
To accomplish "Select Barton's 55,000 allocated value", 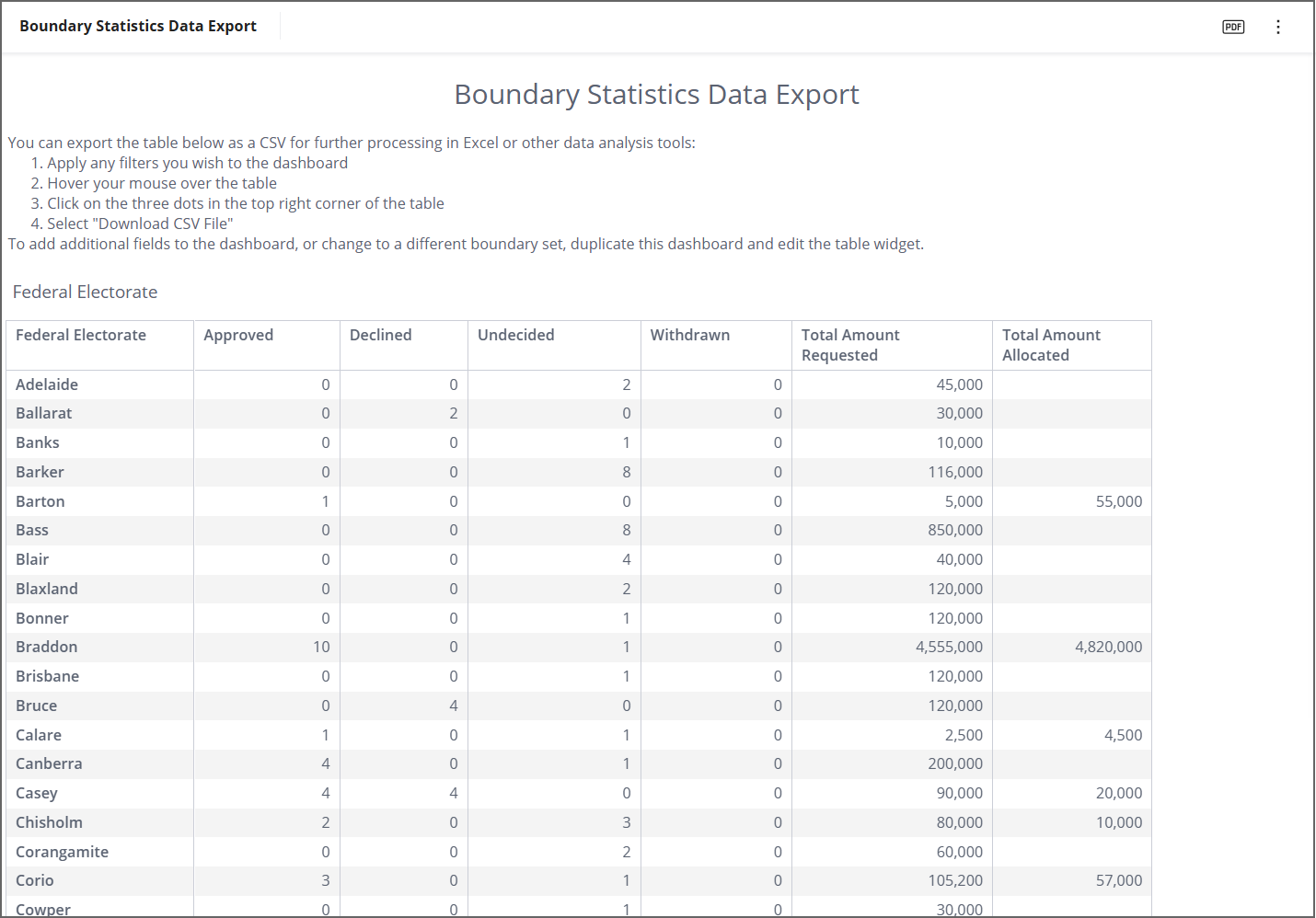I will (x=1118, y=501).
